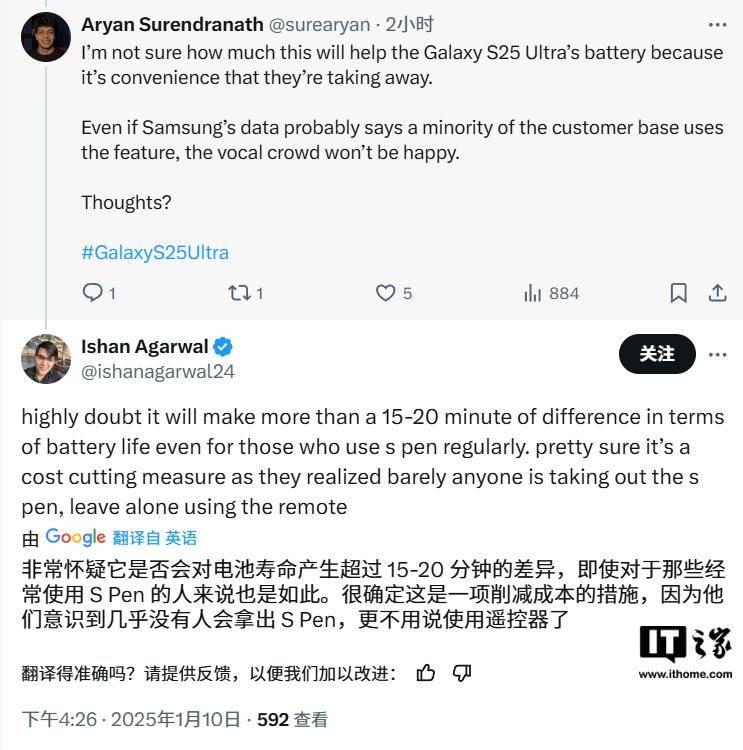
Task: Like Aryan Surendranath's tweet with heart icon
Action: 386,293
